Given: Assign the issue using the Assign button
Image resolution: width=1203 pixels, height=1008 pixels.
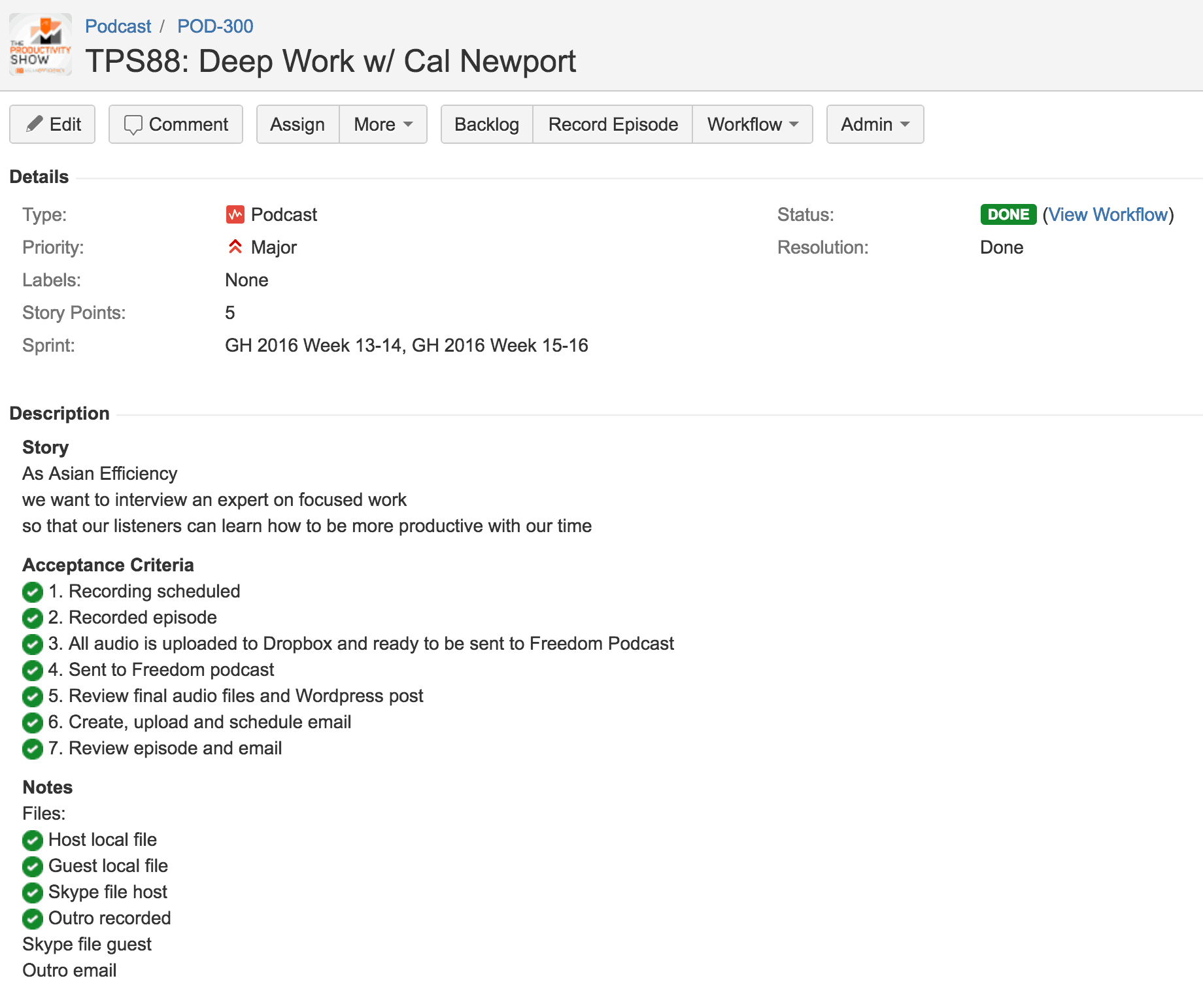Looking at the screenshot, I should point(297,124).
